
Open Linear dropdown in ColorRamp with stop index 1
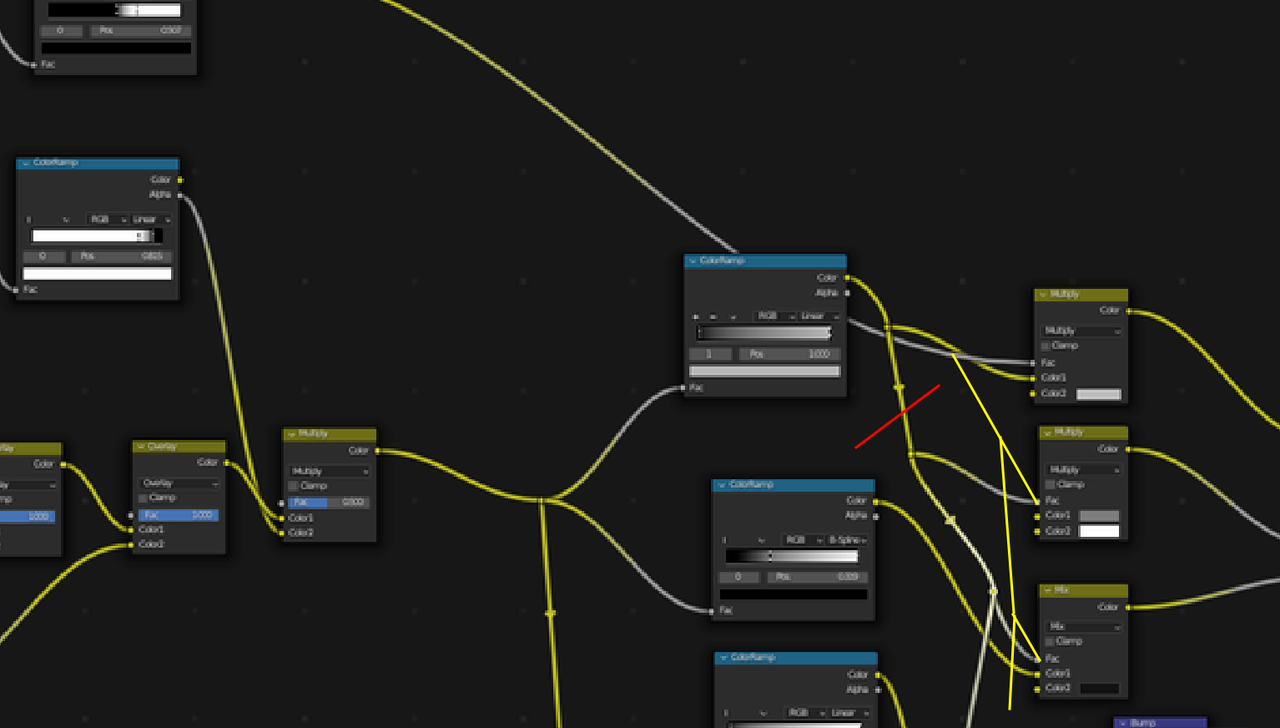tap(819, 316)
